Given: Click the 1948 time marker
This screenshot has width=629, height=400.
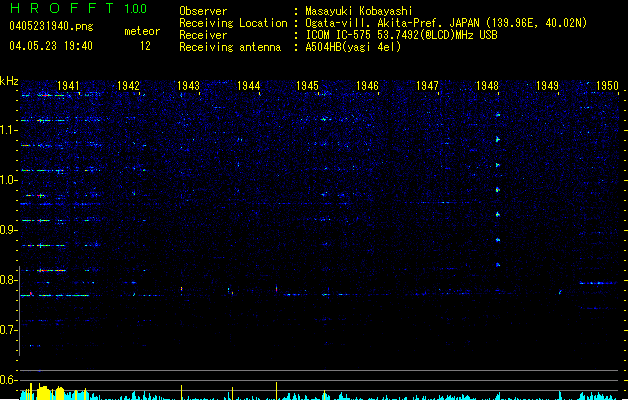Looking at the screenshot, I should (487, 85).
